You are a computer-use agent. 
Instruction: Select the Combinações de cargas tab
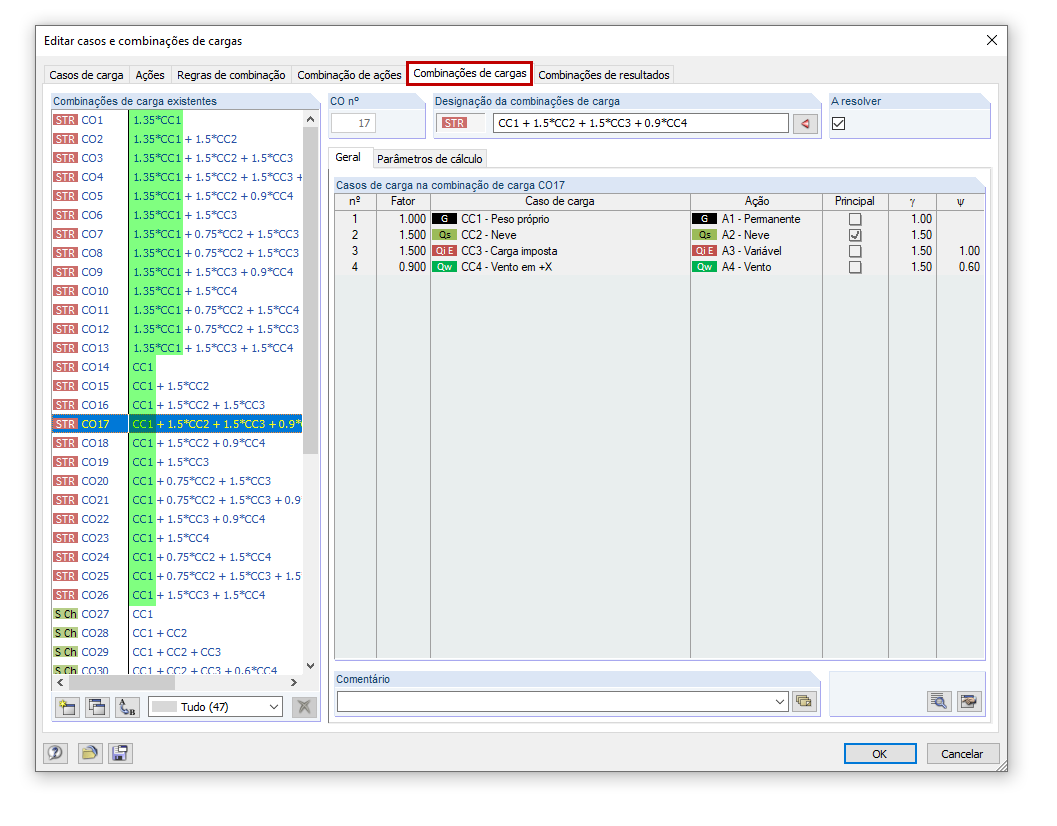(470, 73)
